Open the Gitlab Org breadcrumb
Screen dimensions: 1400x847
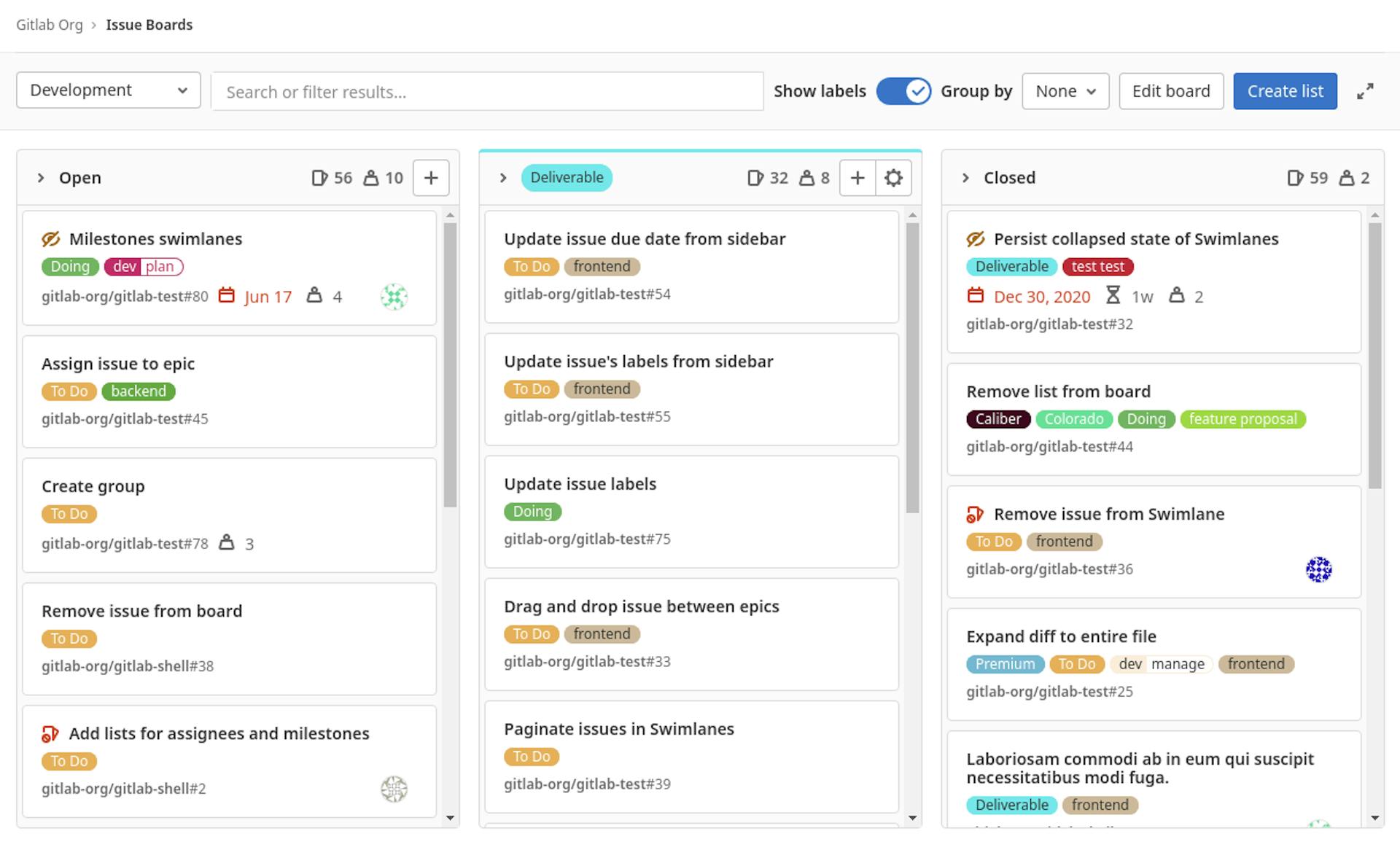point(49,24)
